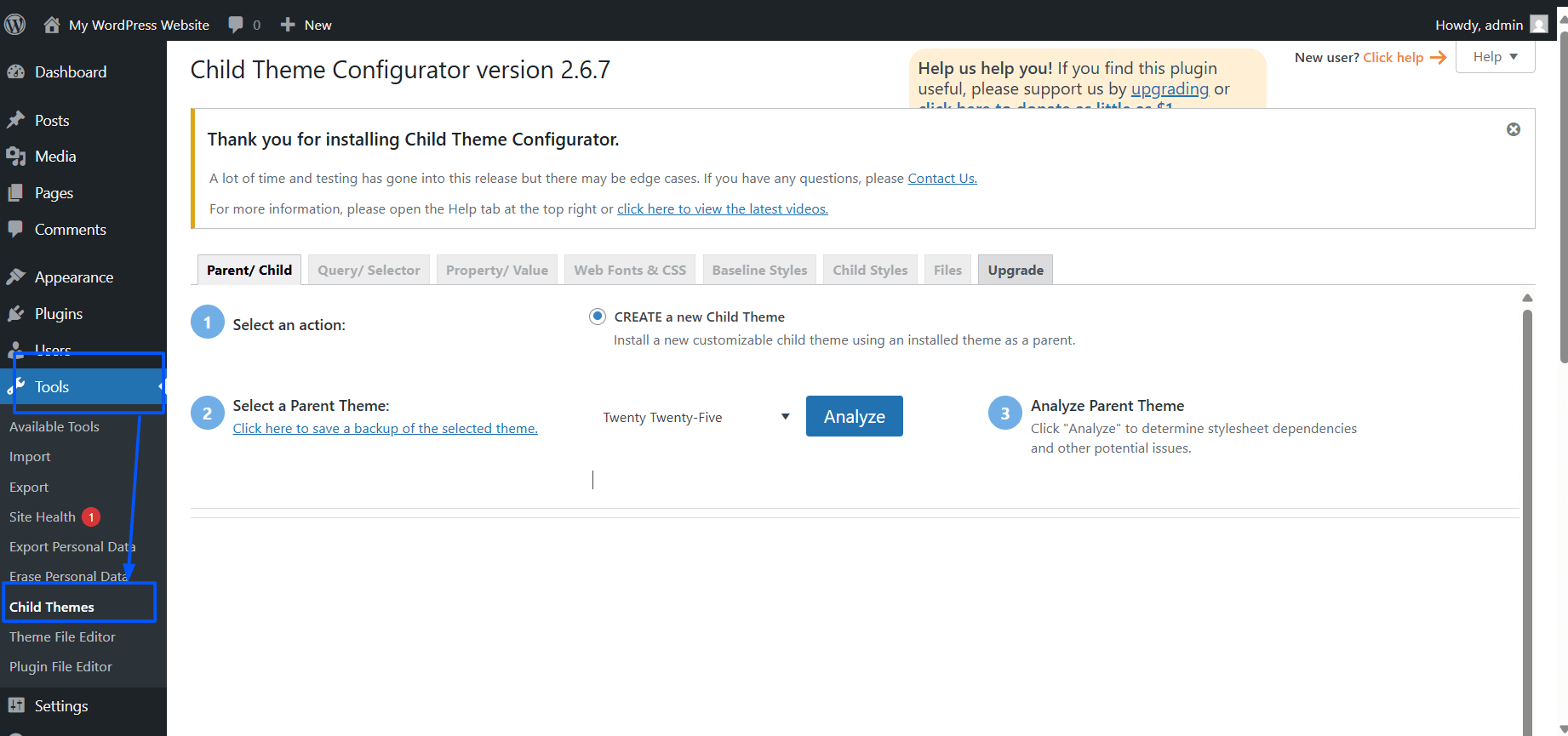Go to Dashboard in the sidebar
This screenshot has height=736, width=1568.
[x=71, y=72]
